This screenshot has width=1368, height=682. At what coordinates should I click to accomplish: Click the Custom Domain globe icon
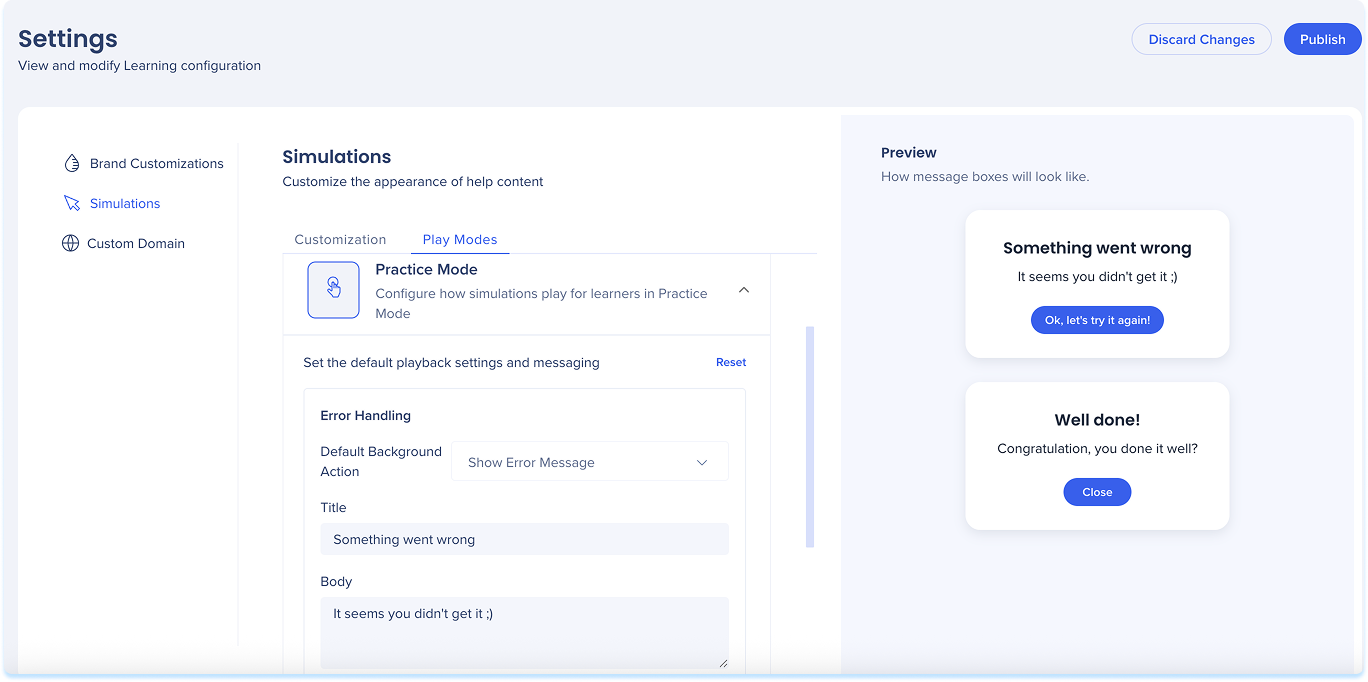pyautogui.click(x=70, y=243)
